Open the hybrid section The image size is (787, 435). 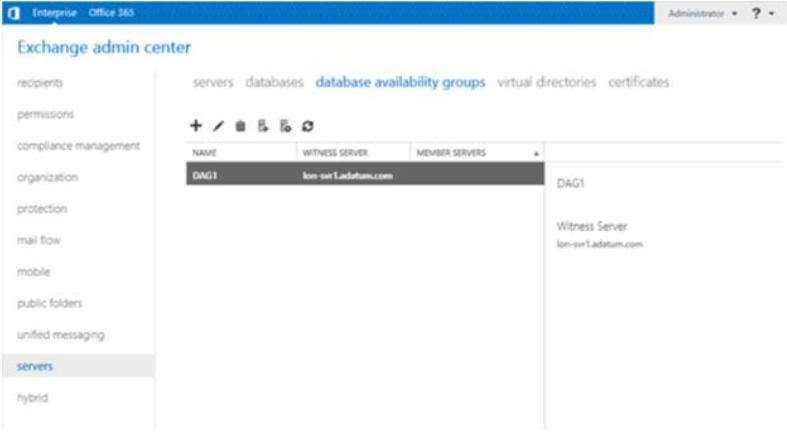pyautogui.click(x=33, y=398)
